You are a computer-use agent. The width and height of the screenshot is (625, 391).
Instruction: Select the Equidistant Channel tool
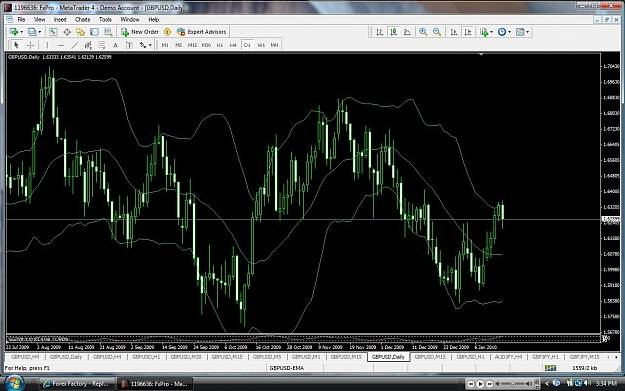click(88, 45)
